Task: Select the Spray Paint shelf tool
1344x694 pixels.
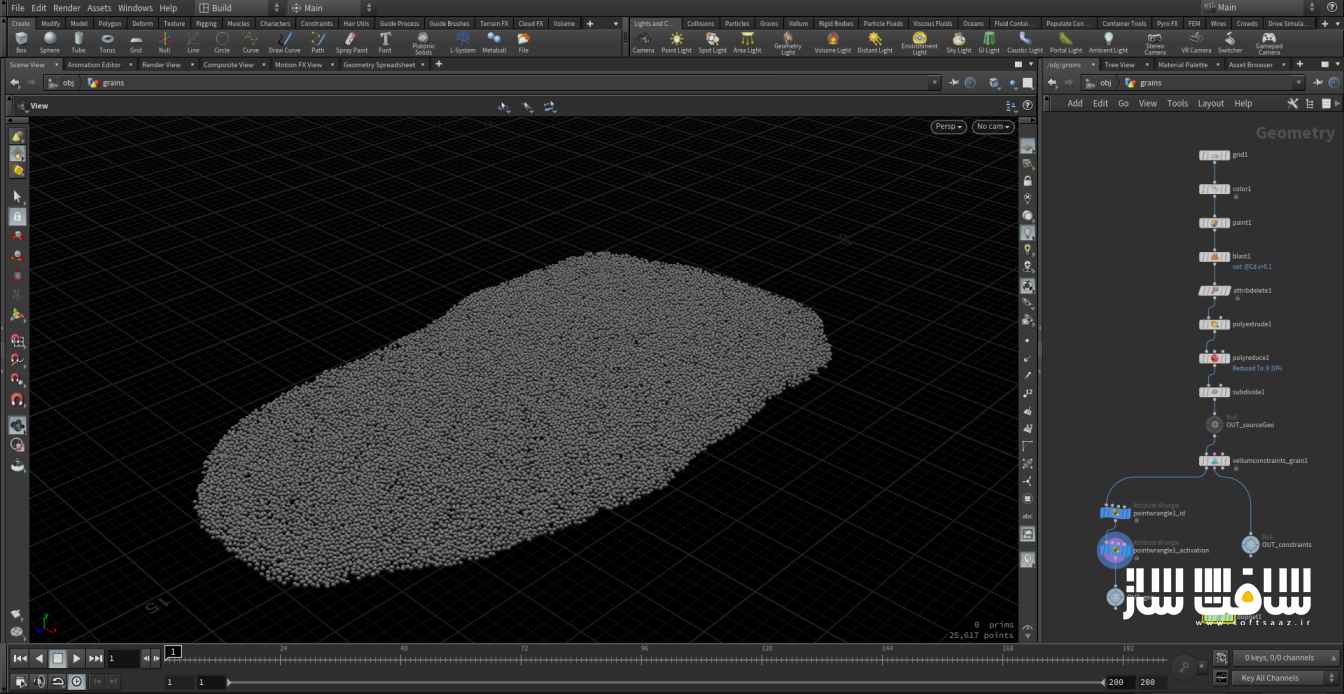Action: pos(351,42)
